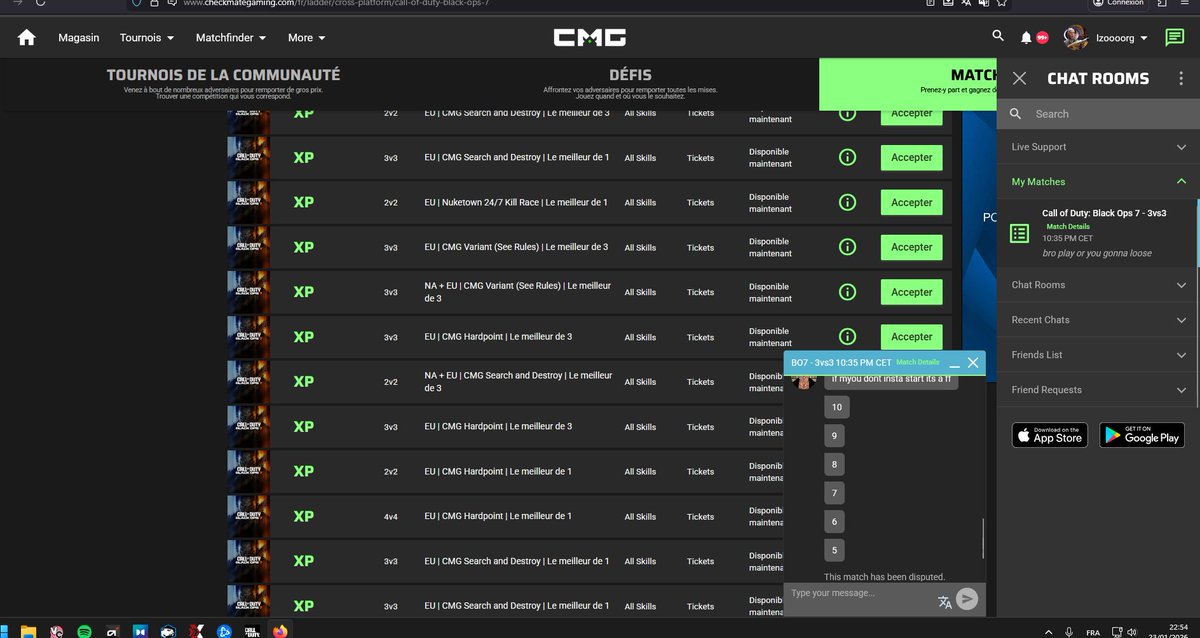The image size is (1200, 638).
Task: Click the search icon in Chat Rooms
Action: (1016, 114)
